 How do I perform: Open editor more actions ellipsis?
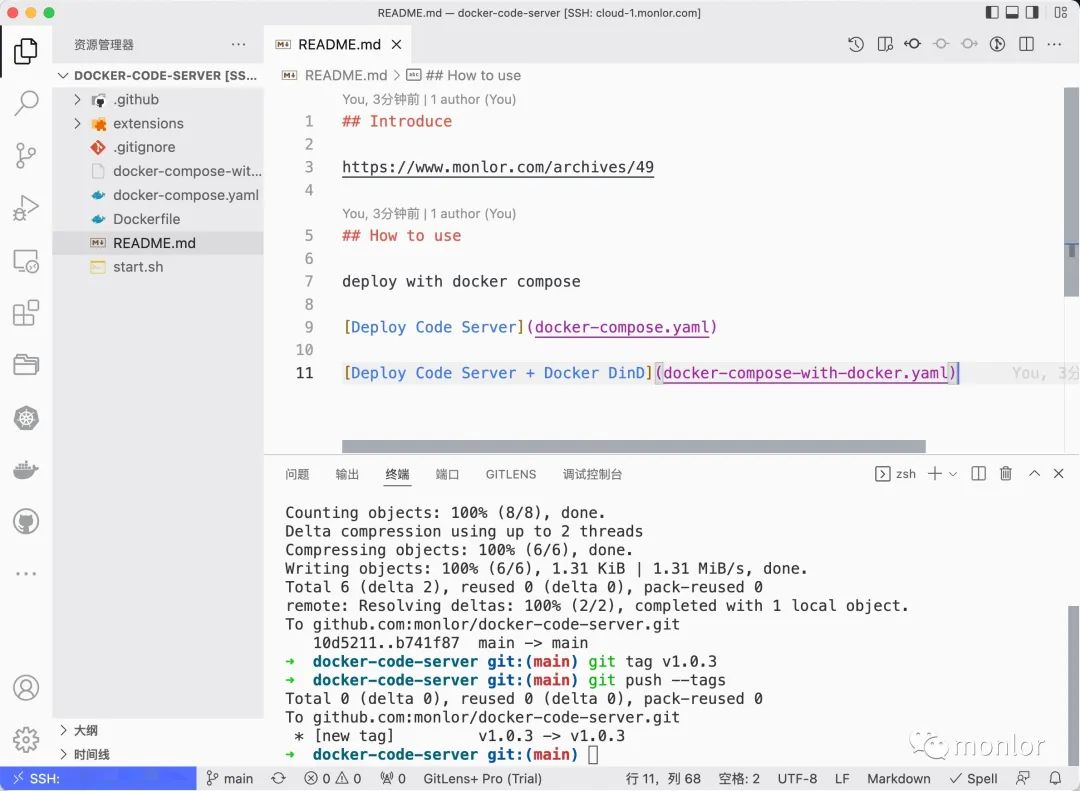tap(1055, 45)
